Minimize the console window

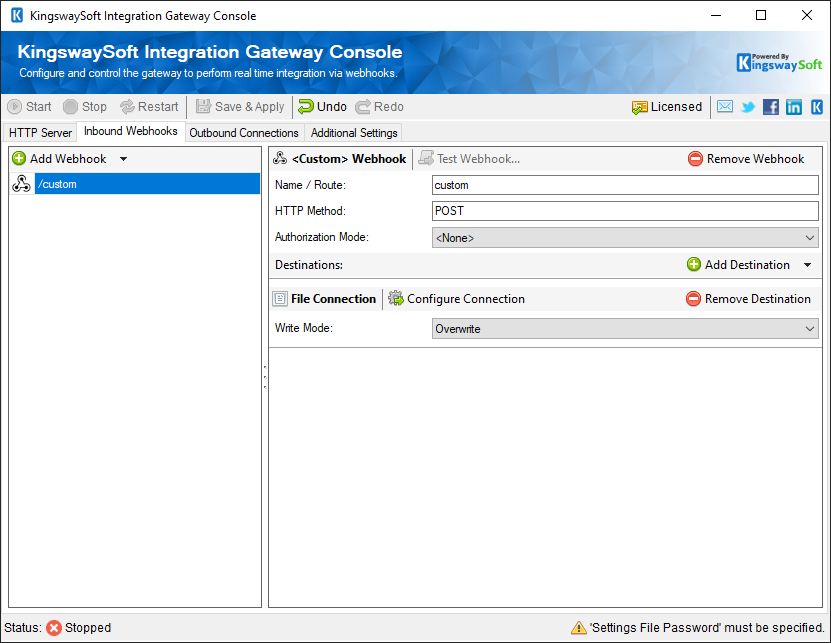[716, 15]
